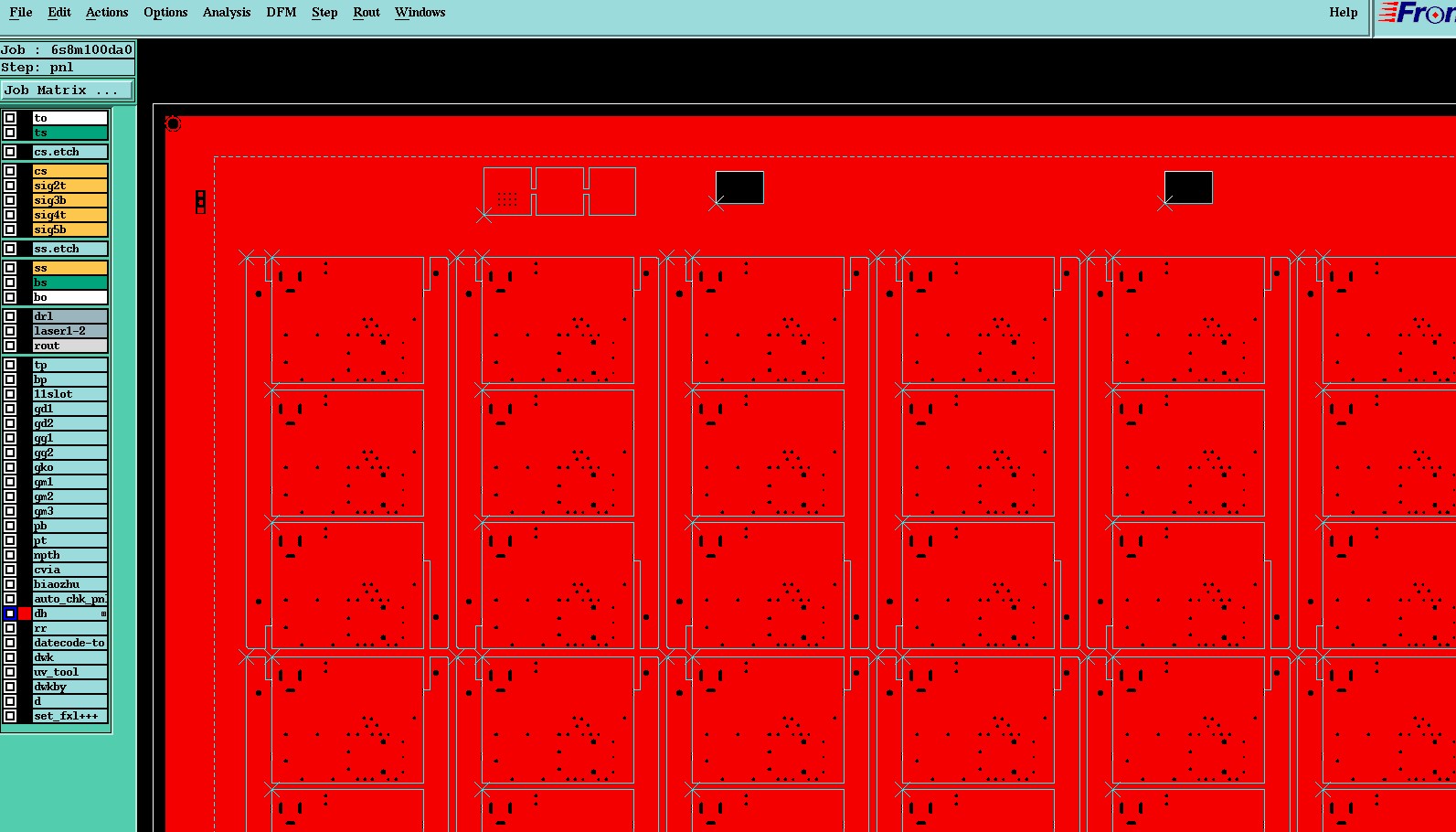Click the Step: pnl label

tap(68, 67)
